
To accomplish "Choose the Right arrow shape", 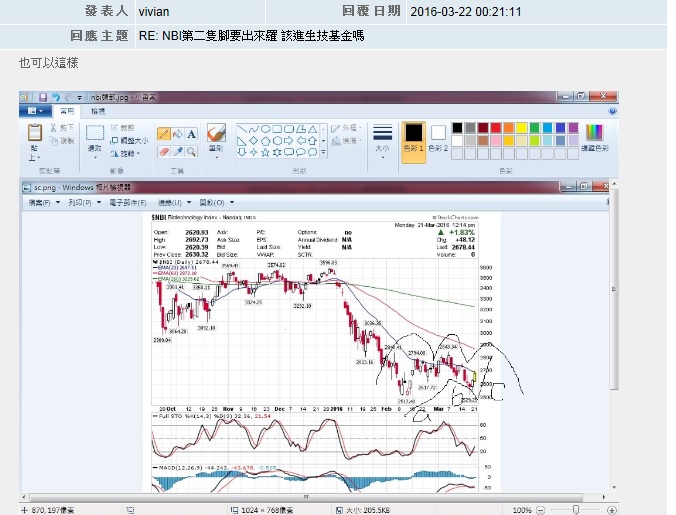I will 289,140.
